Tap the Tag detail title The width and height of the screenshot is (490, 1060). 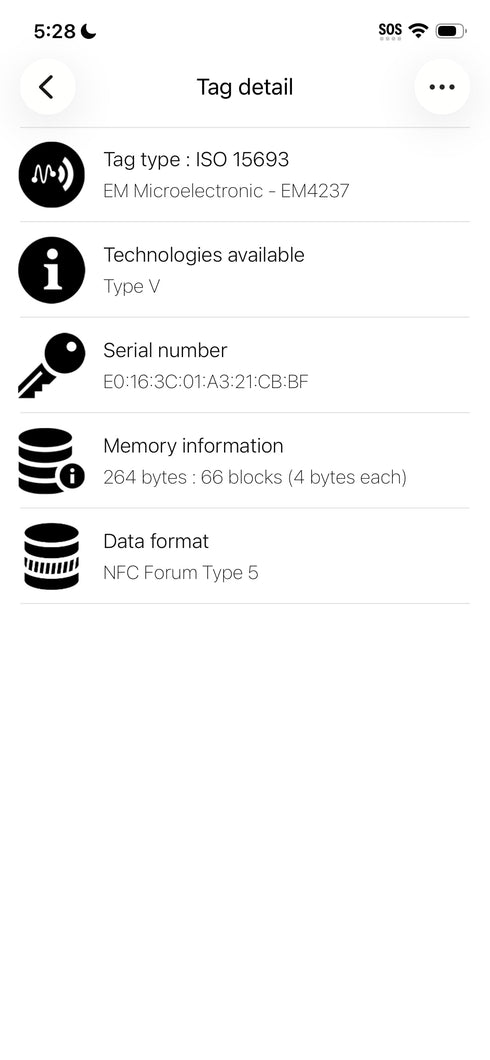245,87
